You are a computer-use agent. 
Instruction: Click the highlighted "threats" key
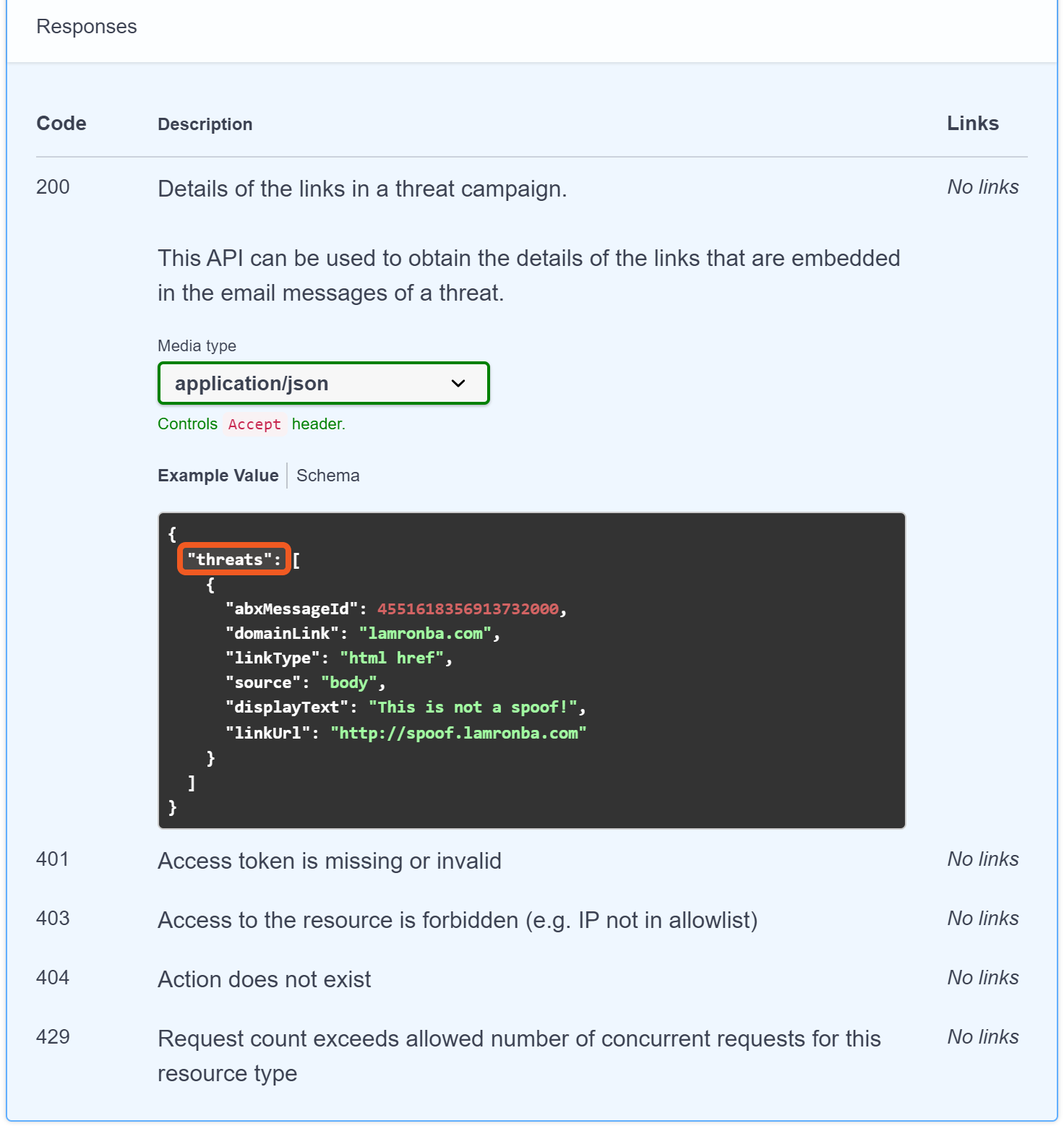[233, 559]
